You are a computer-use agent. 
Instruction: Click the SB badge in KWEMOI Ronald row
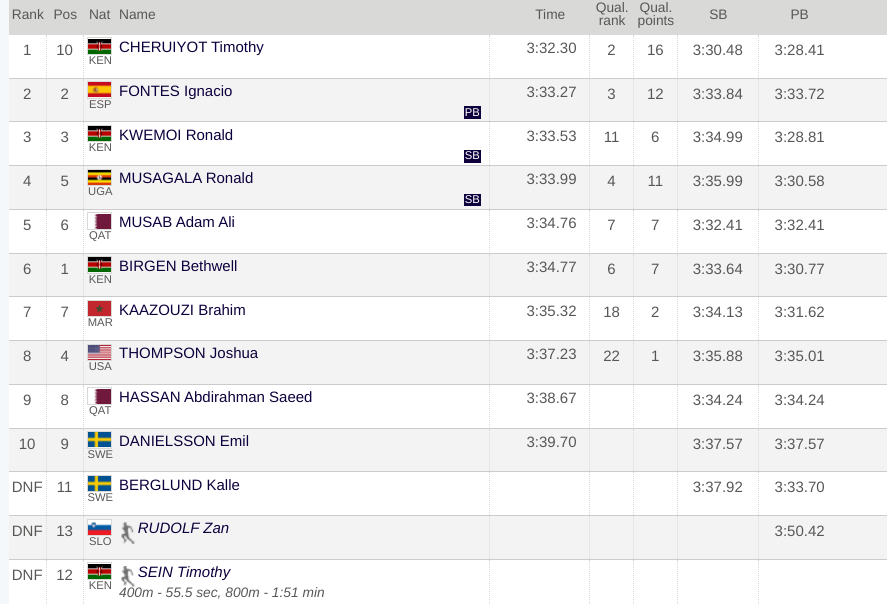coord(472,156)
